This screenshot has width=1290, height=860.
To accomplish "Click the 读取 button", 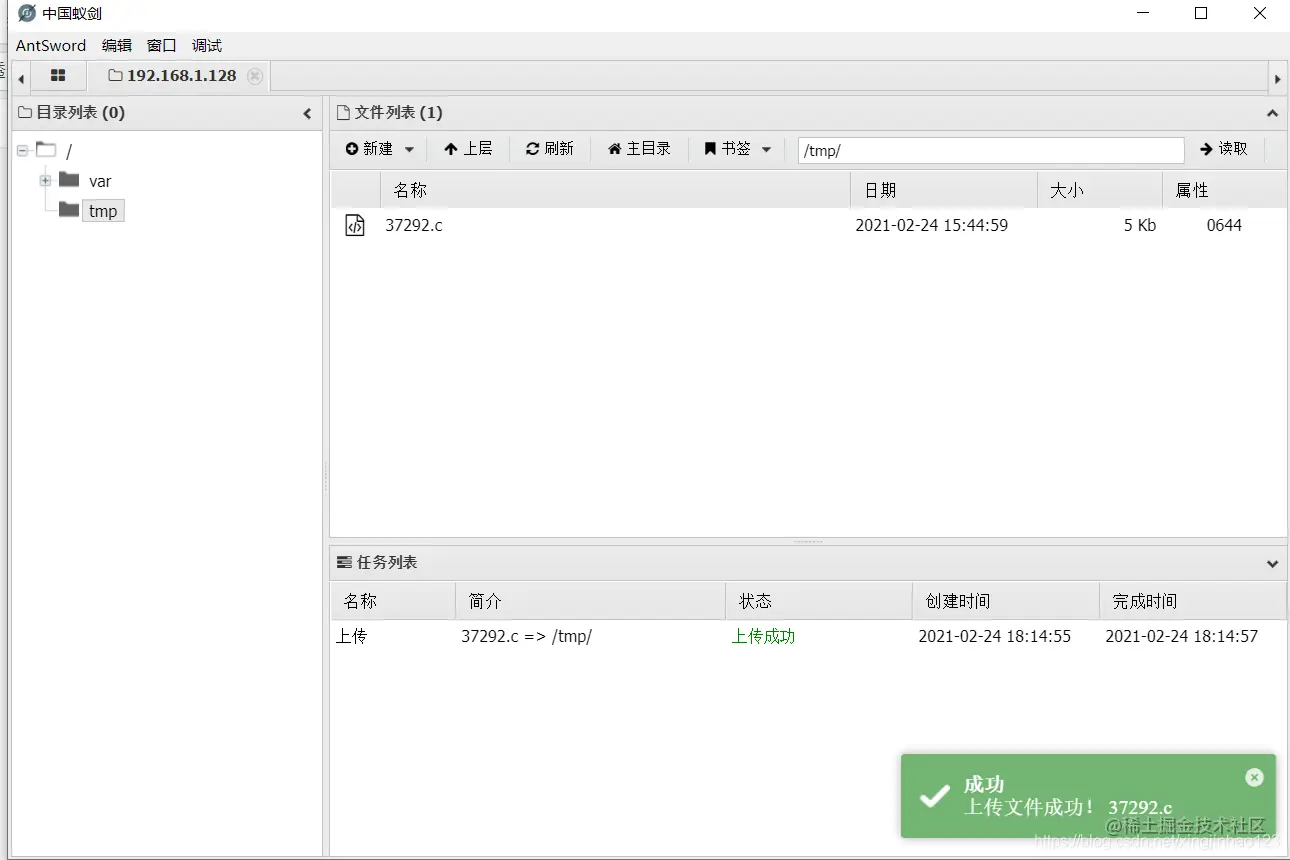I will (x=1224, y=149).
